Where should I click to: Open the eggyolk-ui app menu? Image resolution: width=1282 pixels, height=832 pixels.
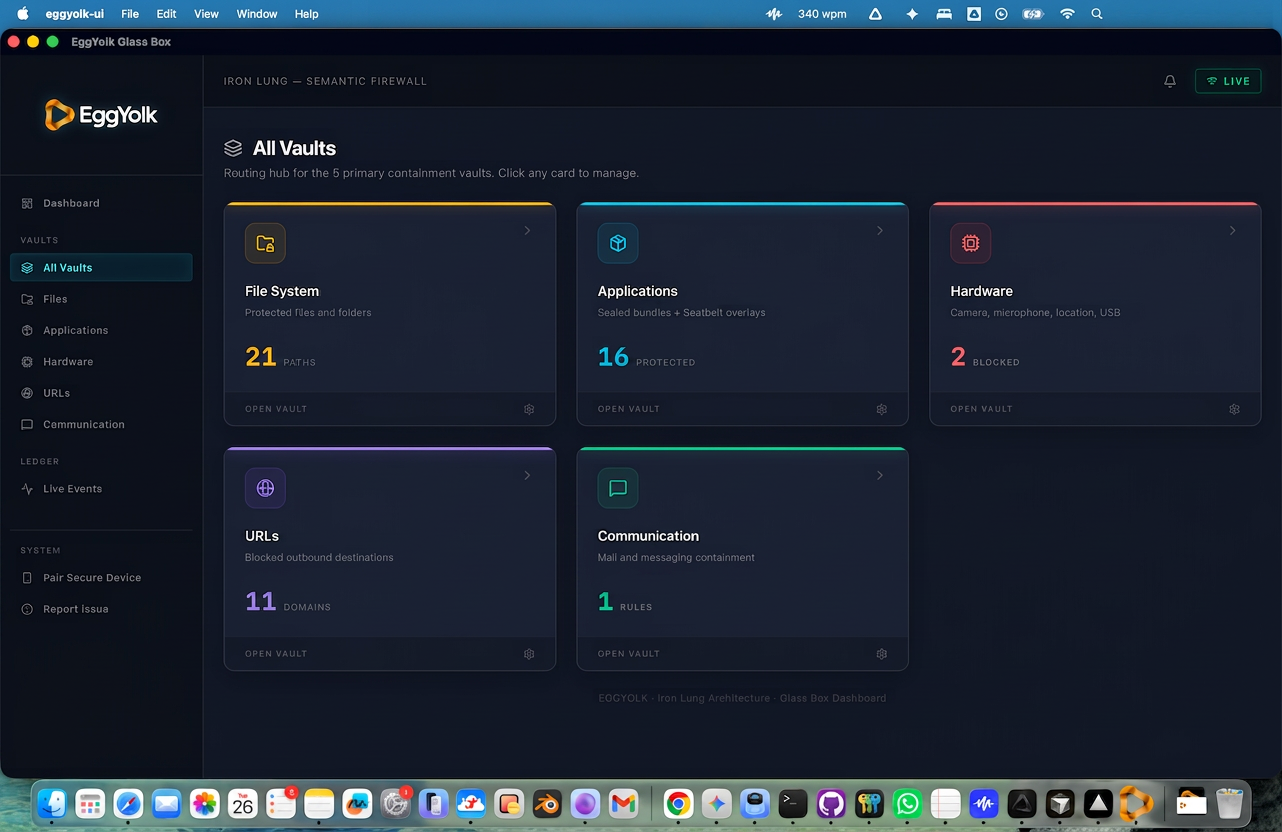pyautogui.click(x=75, y=14)
